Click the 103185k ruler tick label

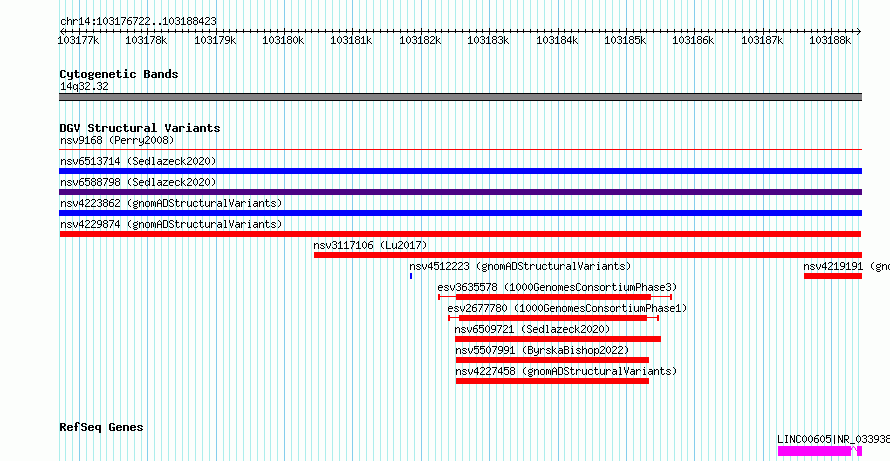click(x=625, y=40)
